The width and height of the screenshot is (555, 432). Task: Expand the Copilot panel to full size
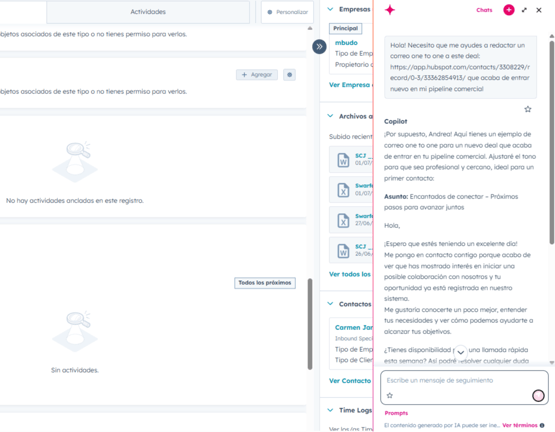(524, 10)
